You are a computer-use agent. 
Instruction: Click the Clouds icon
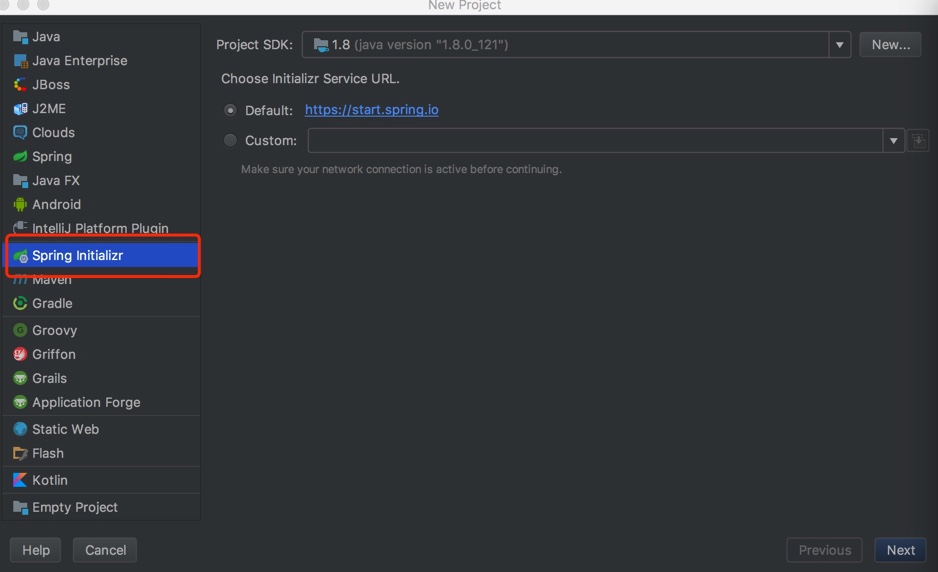click(x=20, y=132)
